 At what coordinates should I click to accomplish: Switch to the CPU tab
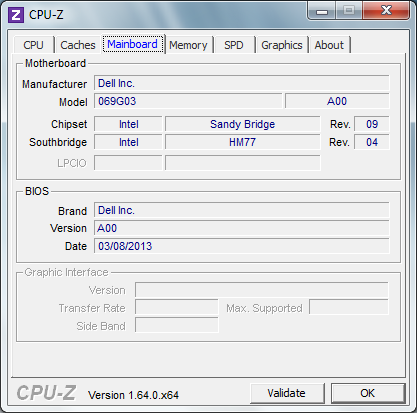[33, 45]
